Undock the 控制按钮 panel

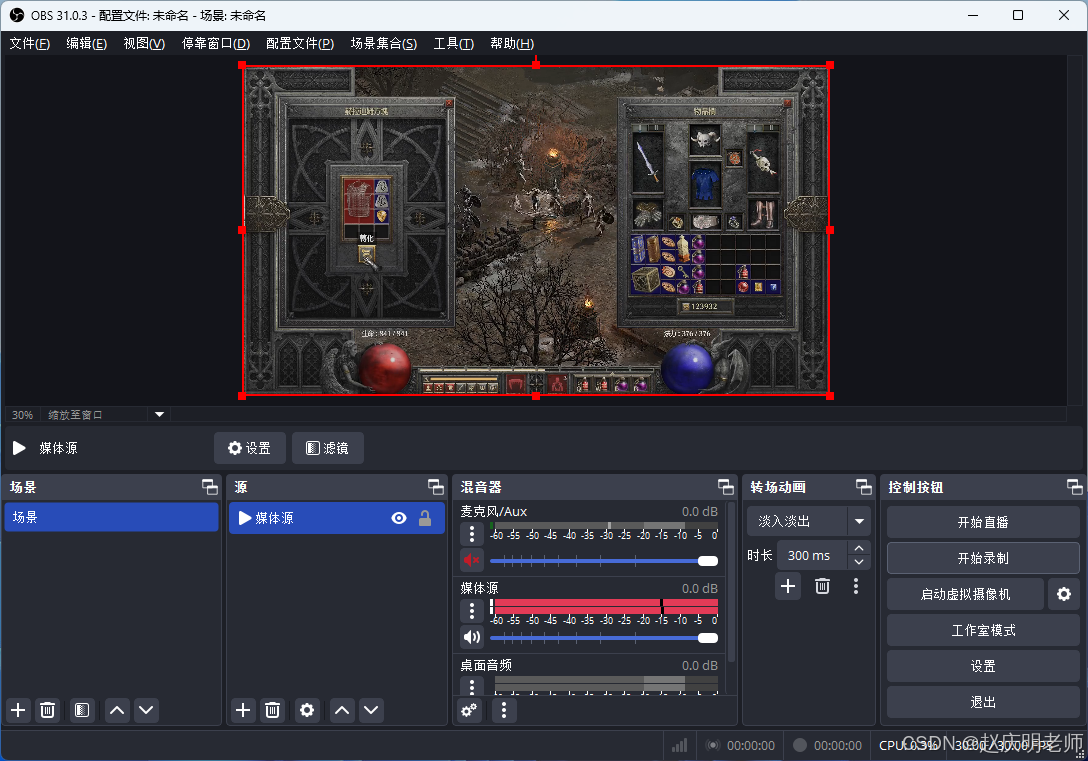(x=1075, y=487)
